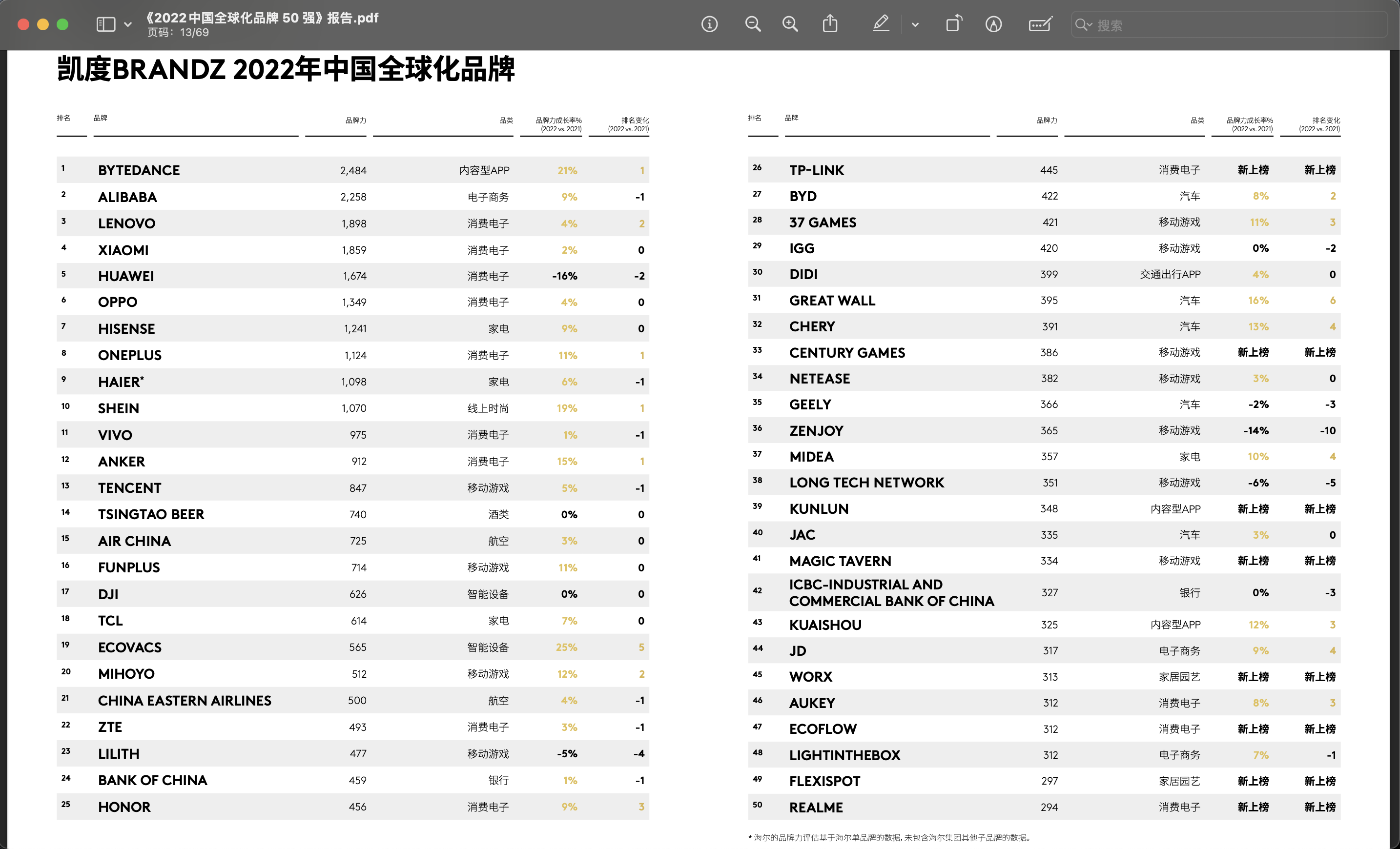Click the XIAOMI brand name
Screen dimensions: 1400x849
123,250
